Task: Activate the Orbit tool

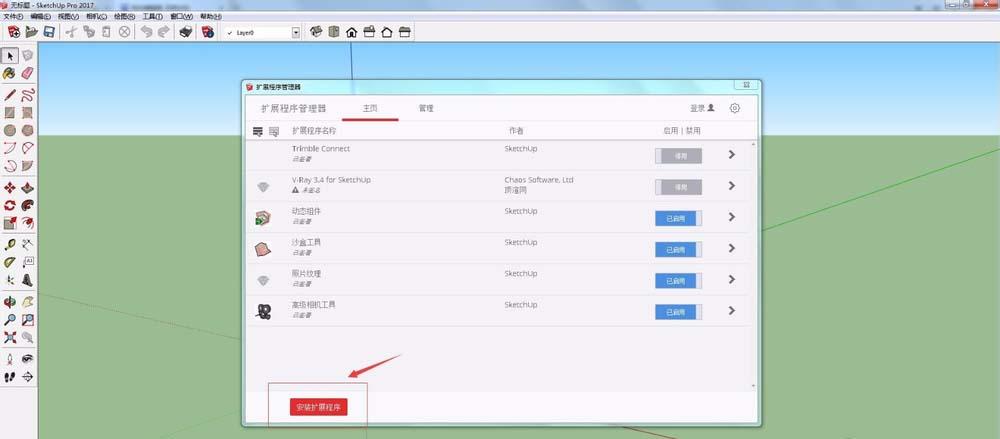Action: pos(10,302)
